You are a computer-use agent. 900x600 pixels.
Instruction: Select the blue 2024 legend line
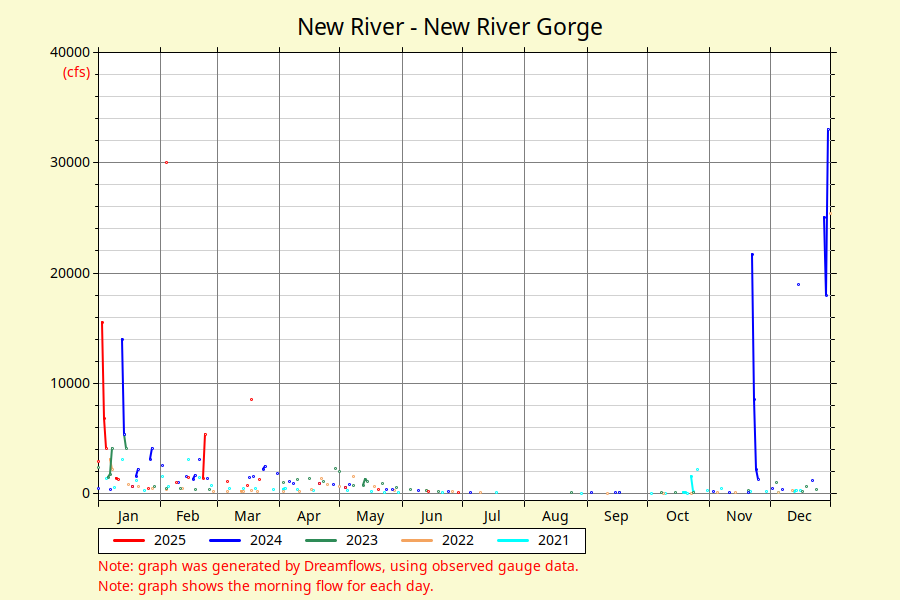225,540
